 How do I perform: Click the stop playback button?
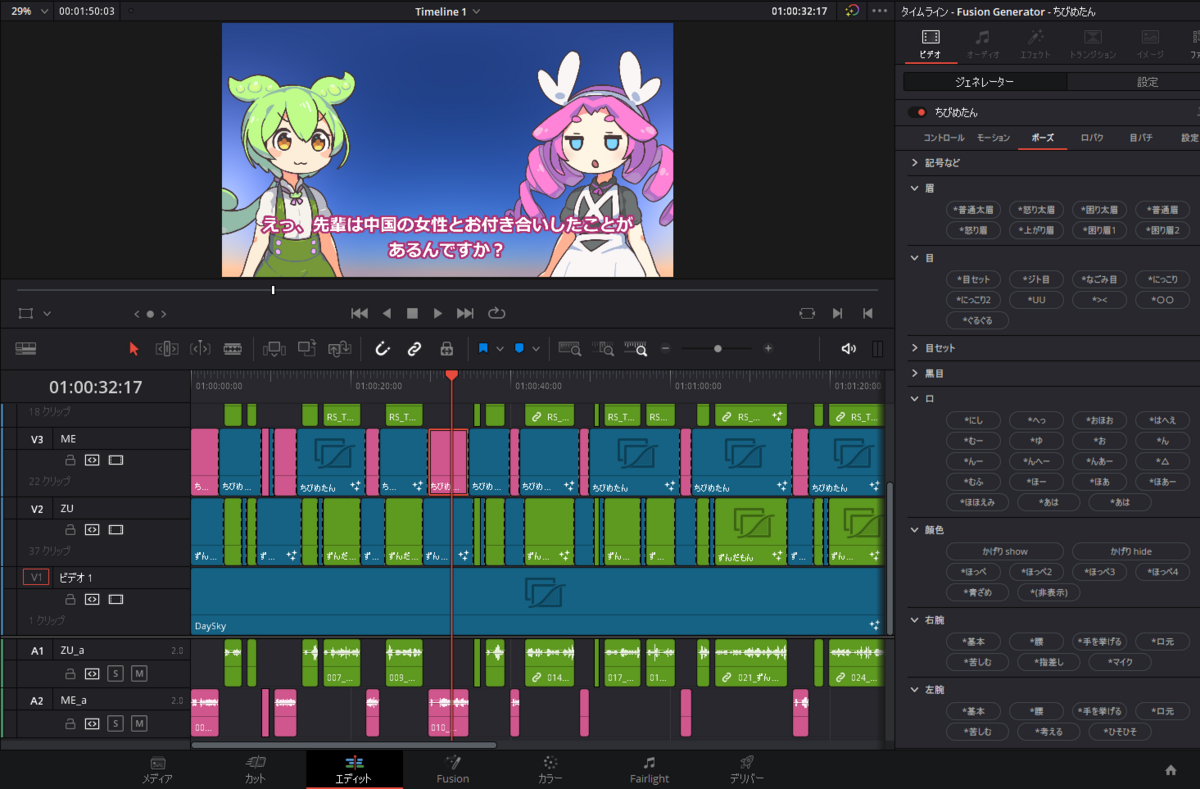click(412, 313)
